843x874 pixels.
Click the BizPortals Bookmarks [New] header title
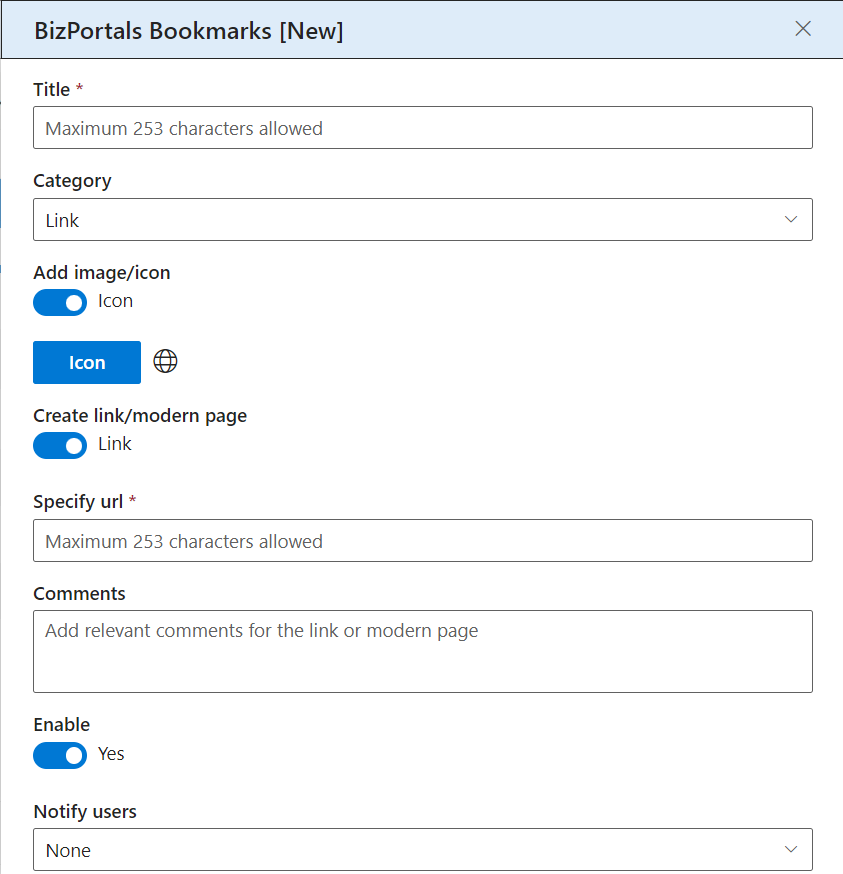(188, 31)
